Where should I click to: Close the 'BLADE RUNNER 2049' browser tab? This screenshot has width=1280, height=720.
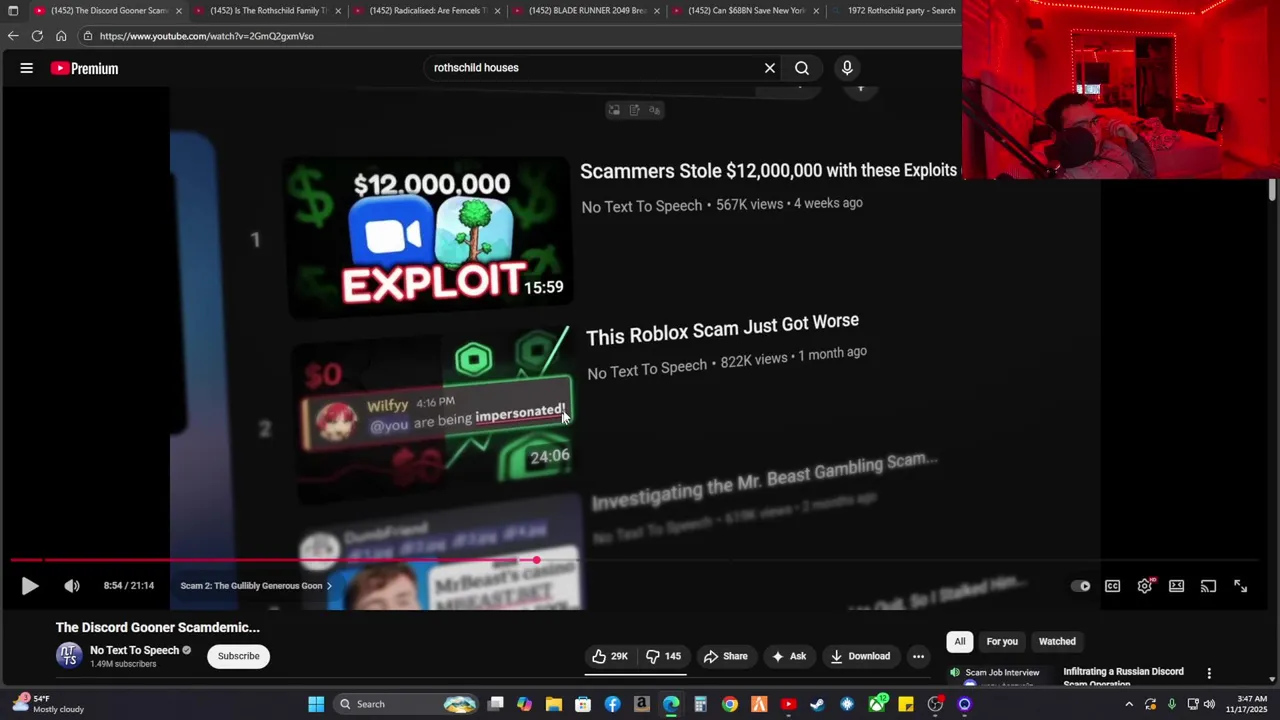coord(656,11)
